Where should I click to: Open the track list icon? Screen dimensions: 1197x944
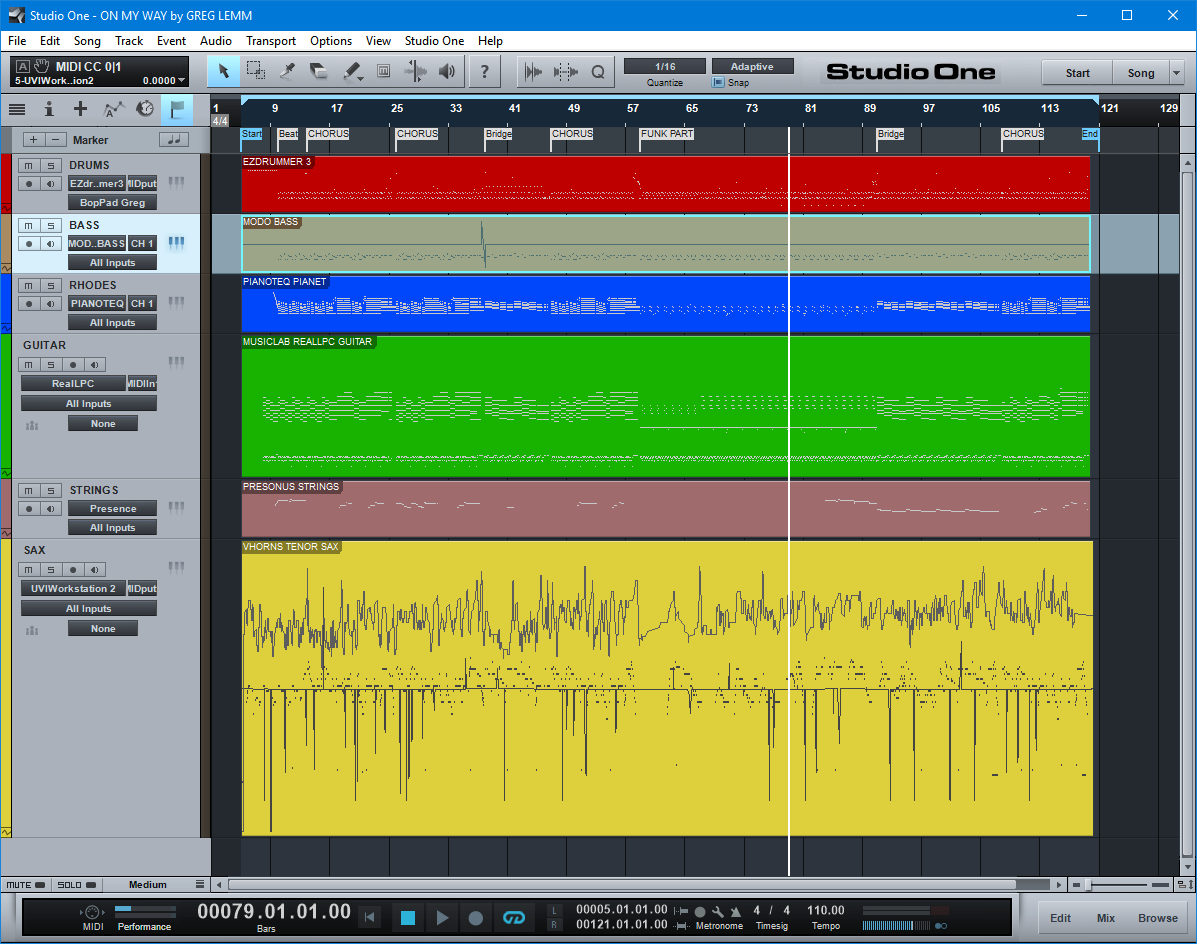pyautogui.click(x=17, y=110)
